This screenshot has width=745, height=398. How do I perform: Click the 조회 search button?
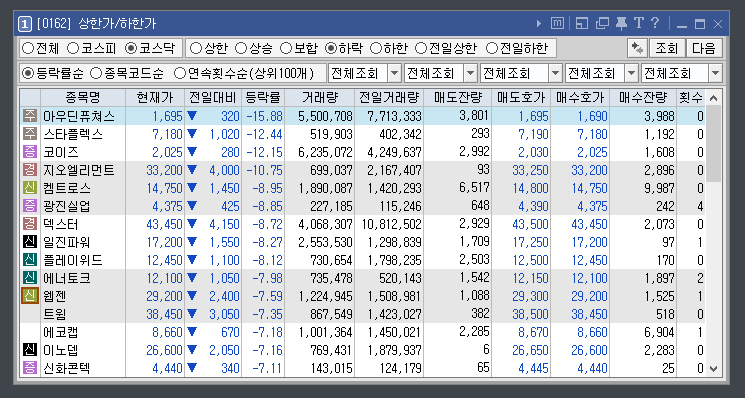pos(666,48)
